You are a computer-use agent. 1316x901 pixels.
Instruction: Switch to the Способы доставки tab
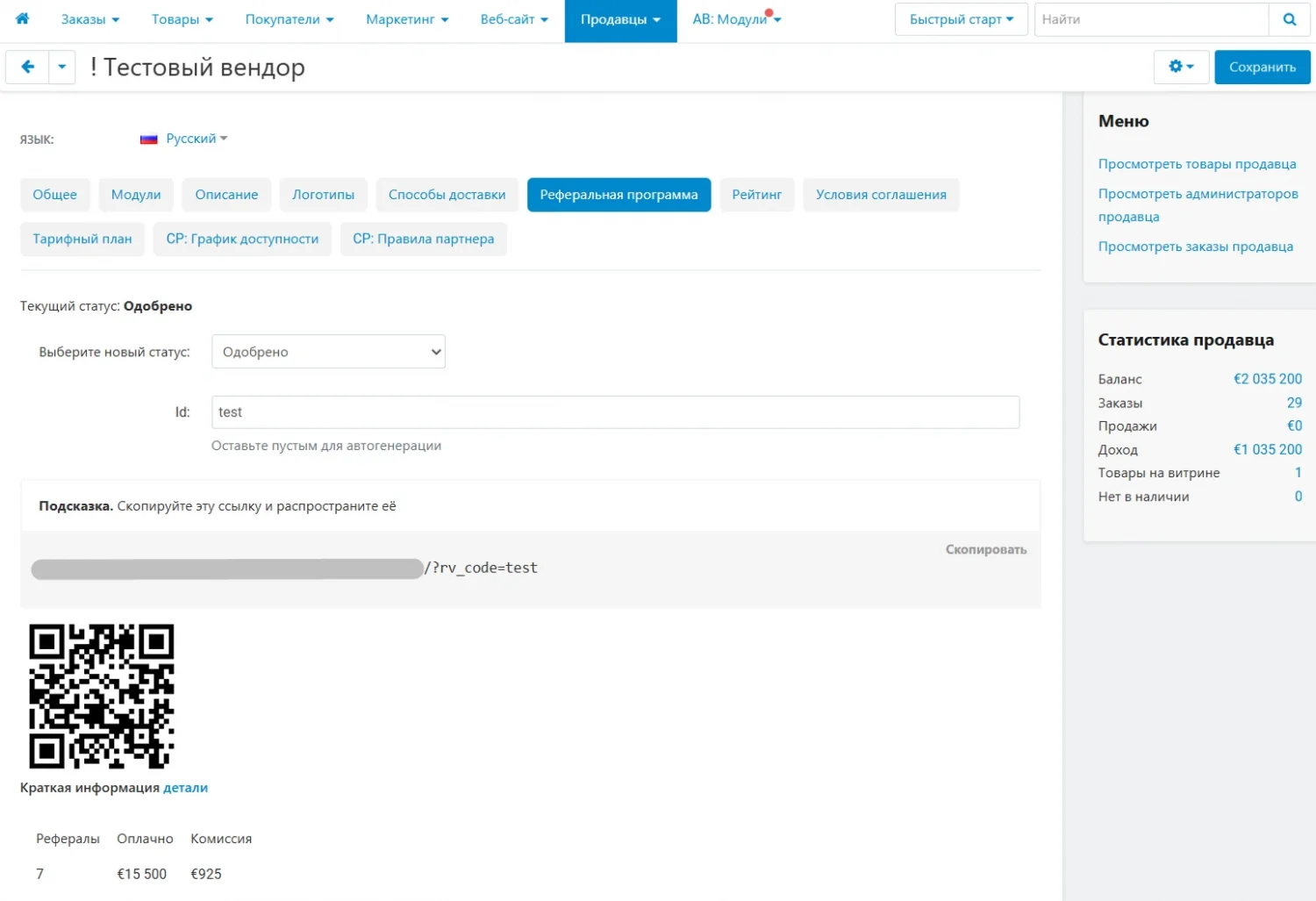(447, 195)
